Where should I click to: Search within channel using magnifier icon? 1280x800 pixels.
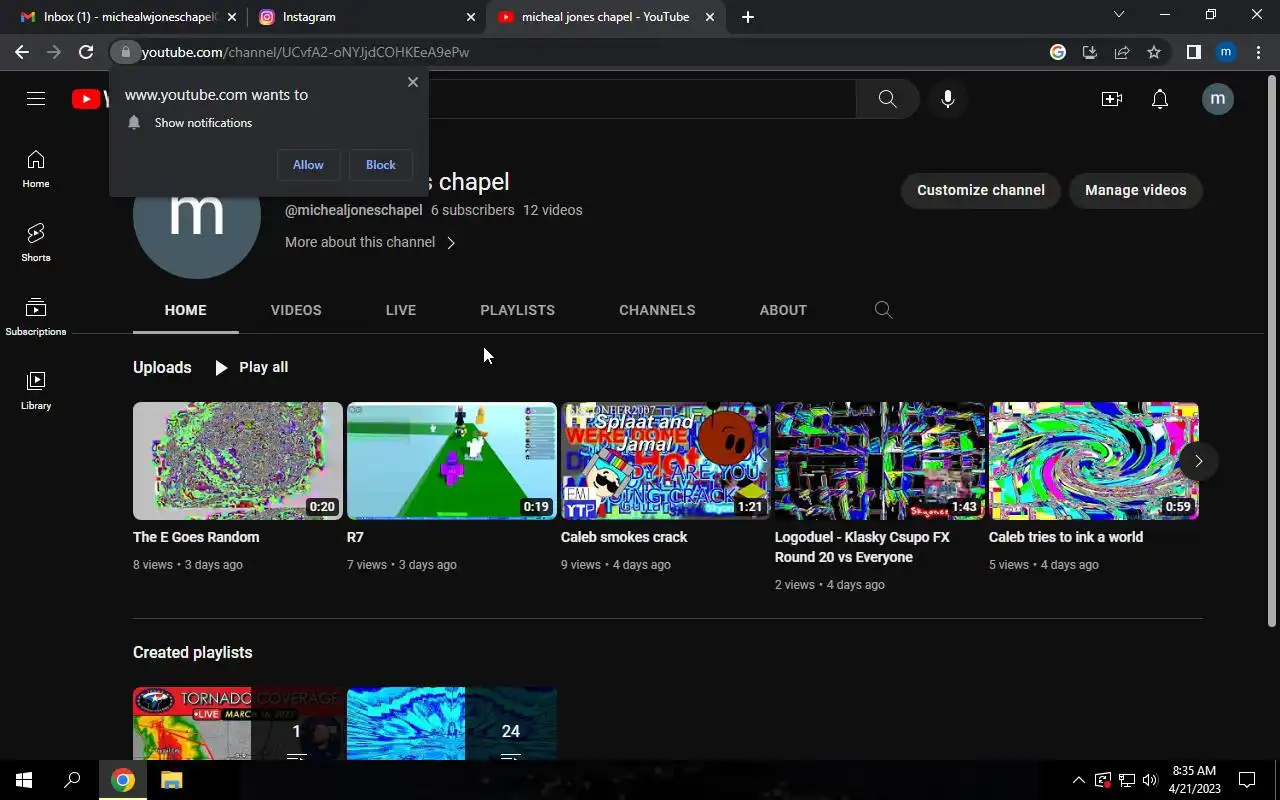(883, 310)
